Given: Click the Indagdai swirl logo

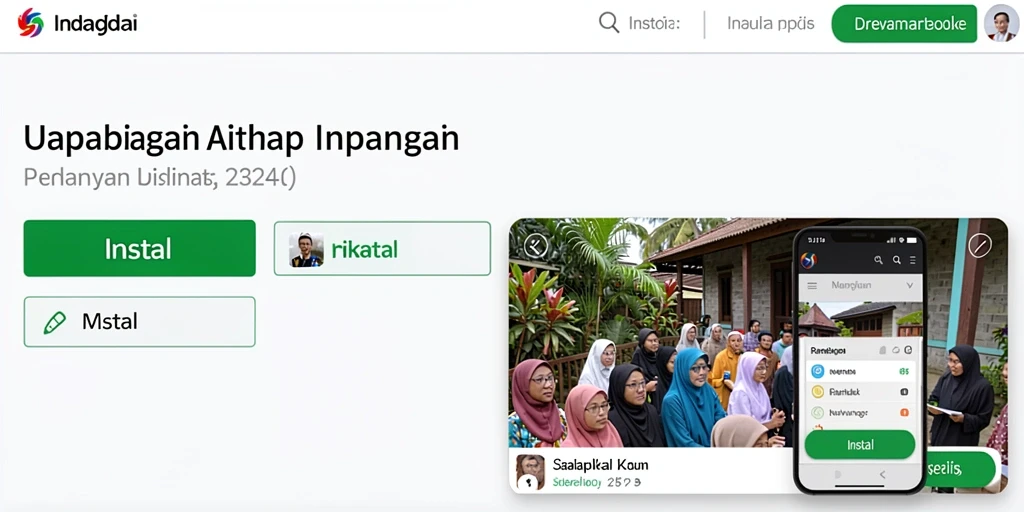Looking at the screenshot, I should 30,24.
